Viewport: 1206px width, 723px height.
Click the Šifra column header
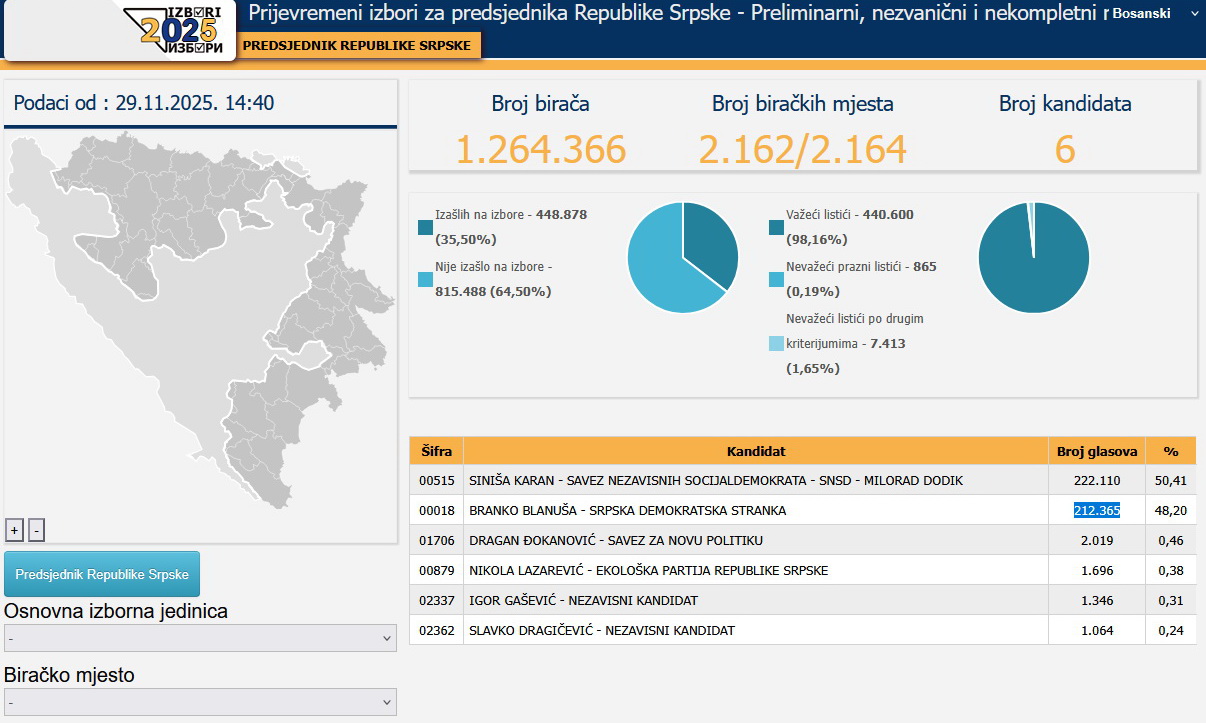(436, 451)
